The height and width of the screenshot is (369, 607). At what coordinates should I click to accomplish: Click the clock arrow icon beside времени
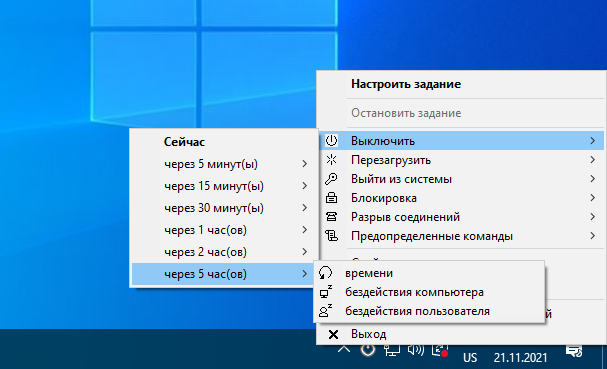point(325,273)
